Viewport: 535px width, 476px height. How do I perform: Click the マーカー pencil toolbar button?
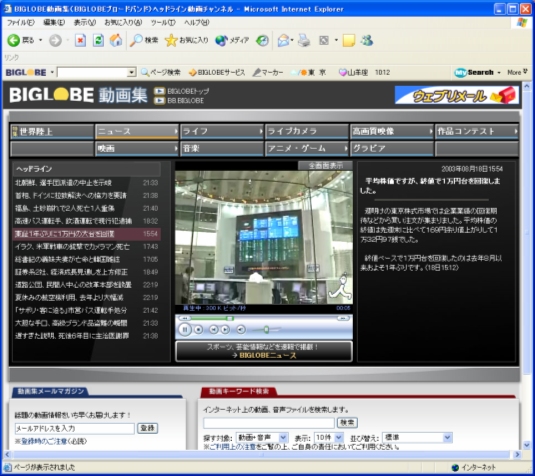tap(268, 72)
